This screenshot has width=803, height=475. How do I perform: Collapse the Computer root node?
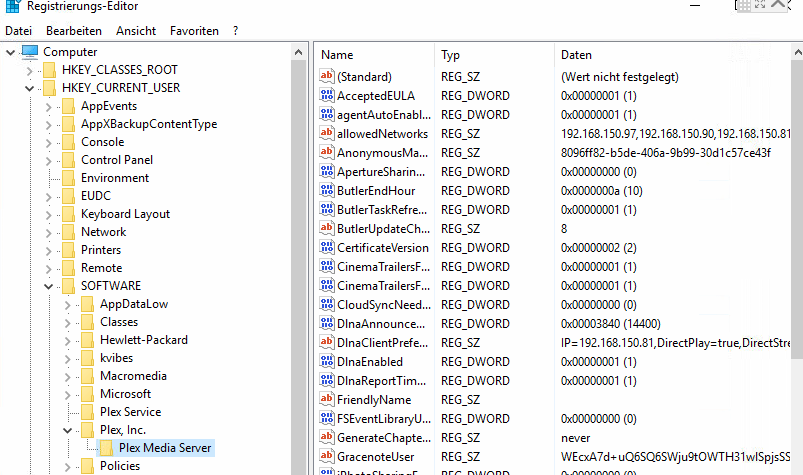(x=10, y=52)
